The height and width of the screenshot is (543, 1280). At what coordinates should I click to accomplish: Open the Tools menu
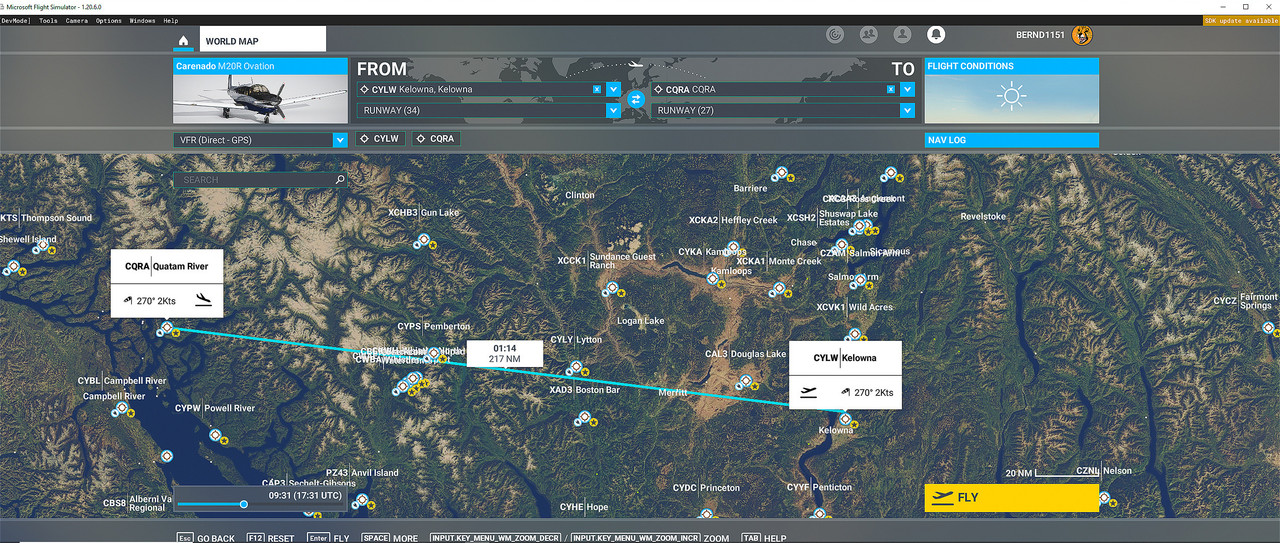(x=48, y=20)
